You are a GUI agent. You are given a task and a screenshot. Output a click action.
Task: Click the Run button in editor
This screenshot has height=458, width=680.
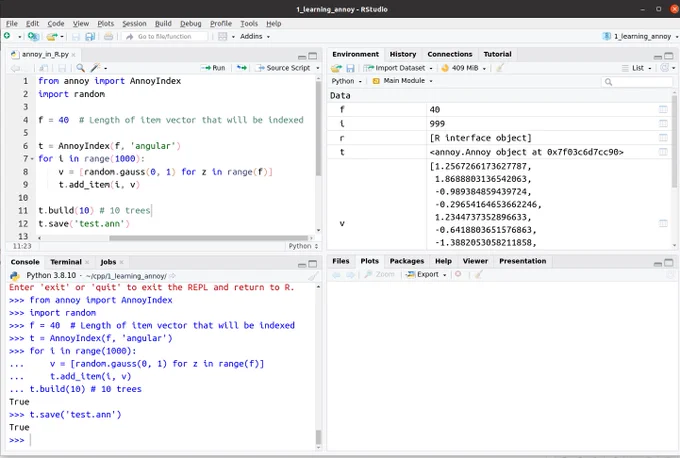(x=213, y=68)
